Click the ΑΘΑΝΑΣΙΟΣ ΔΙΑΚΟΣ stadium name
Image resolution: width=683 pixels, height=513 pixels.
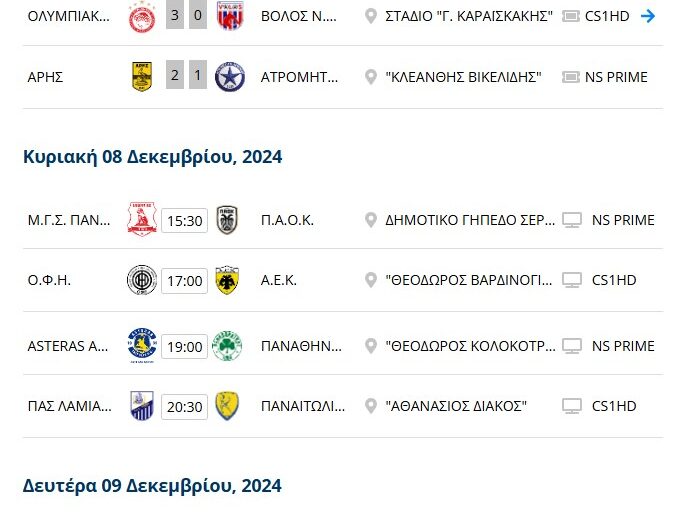click(x=456, y=406)
